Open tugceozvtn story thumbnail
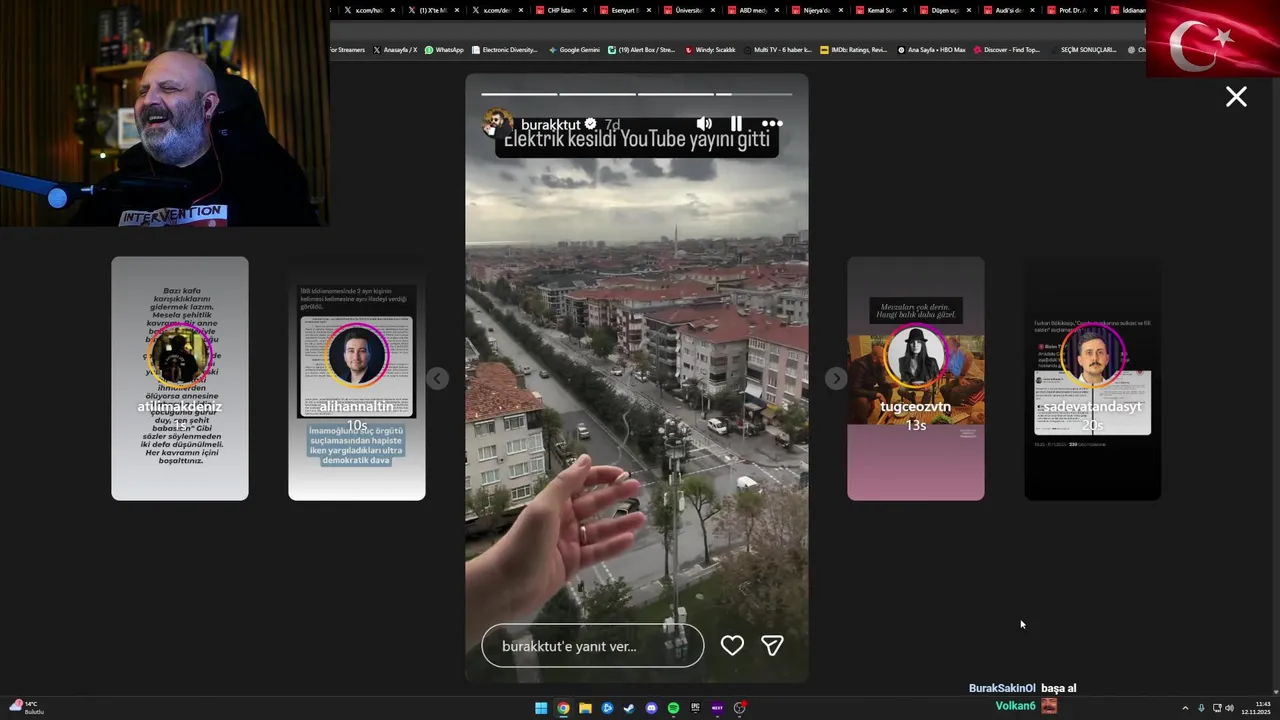Viewport: 1280px width, 720px height. coord(916,378)
